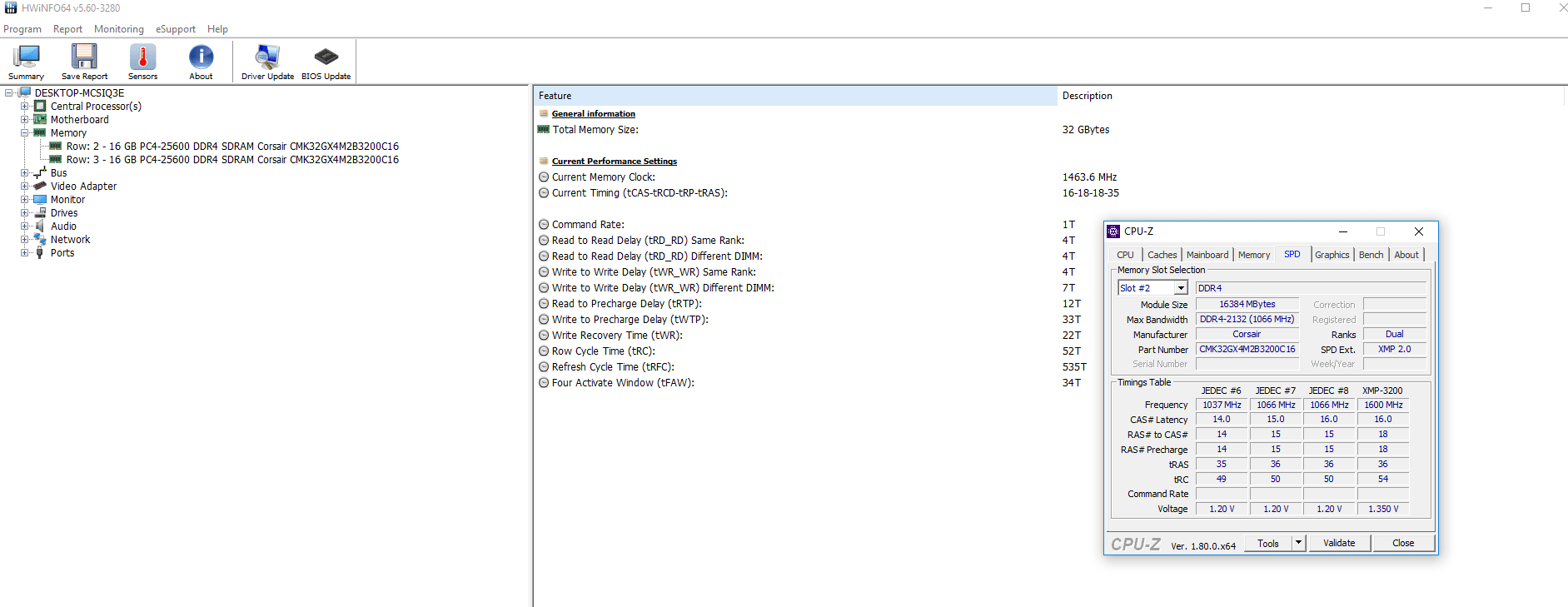Expand the Video Adapter node

click(25, 187)
